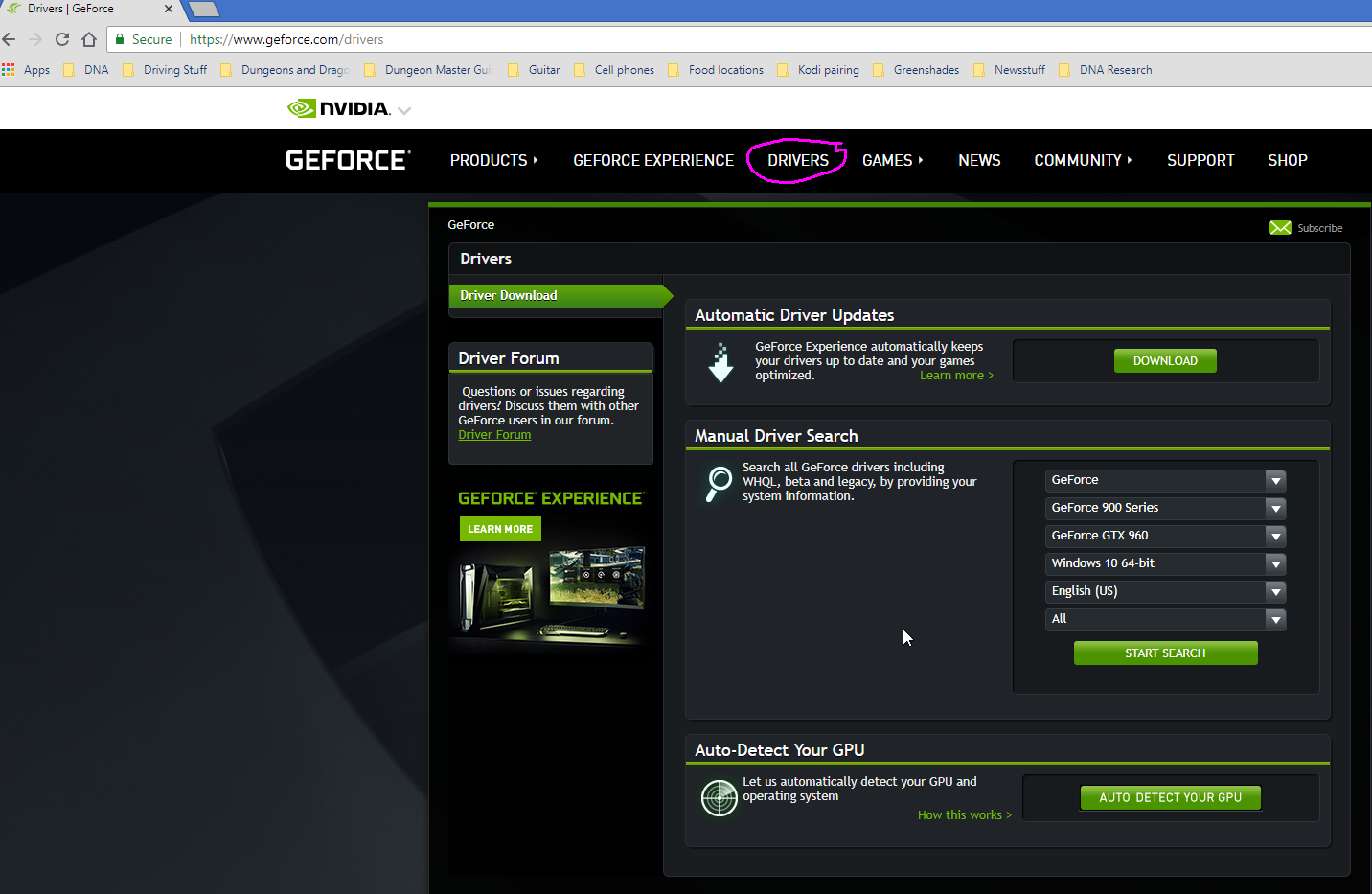Go to browser home icon

89,39
